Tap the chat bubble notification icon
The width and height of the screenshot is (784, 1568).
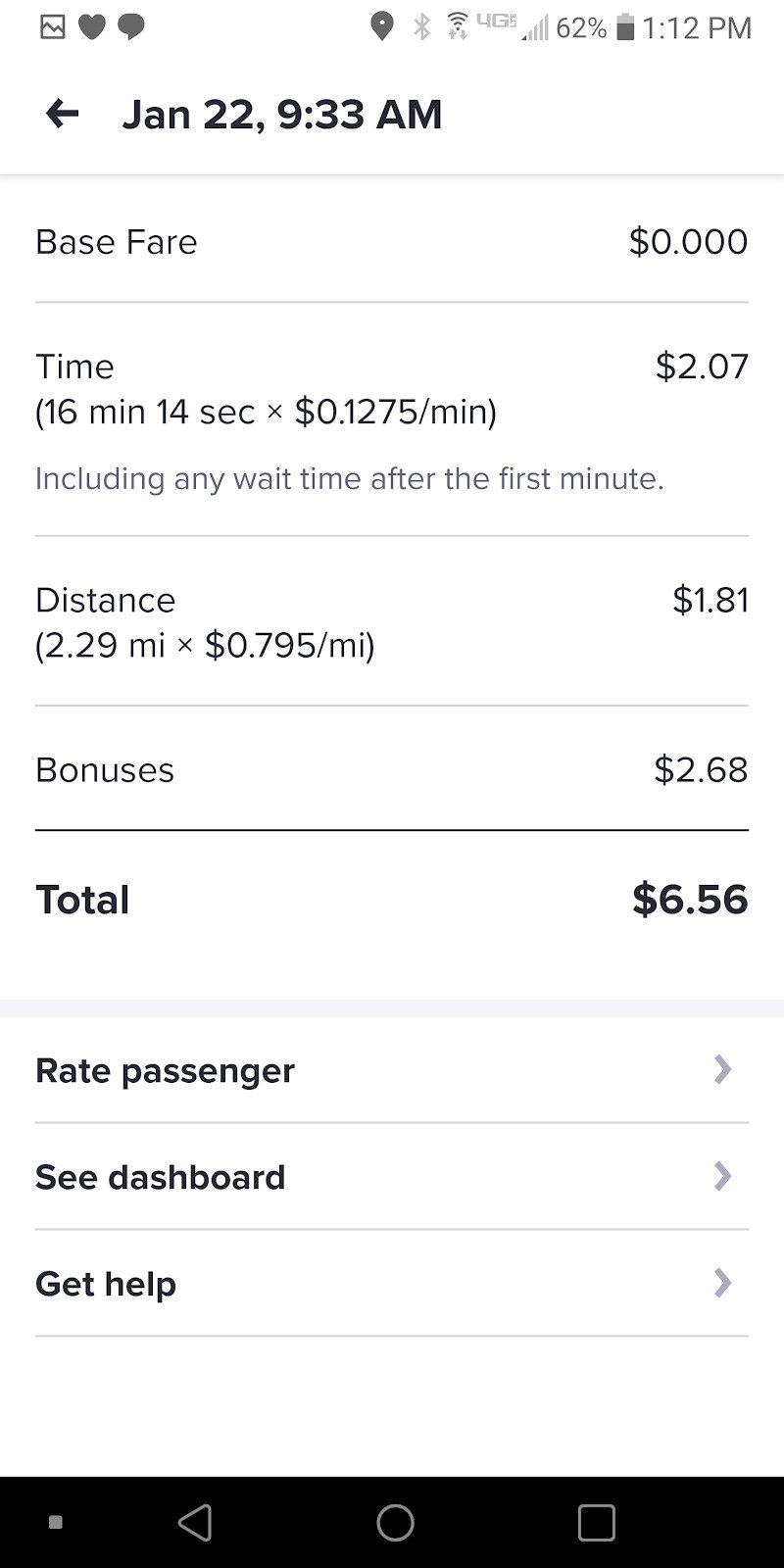pyautogui.click(x=131, y=27)
